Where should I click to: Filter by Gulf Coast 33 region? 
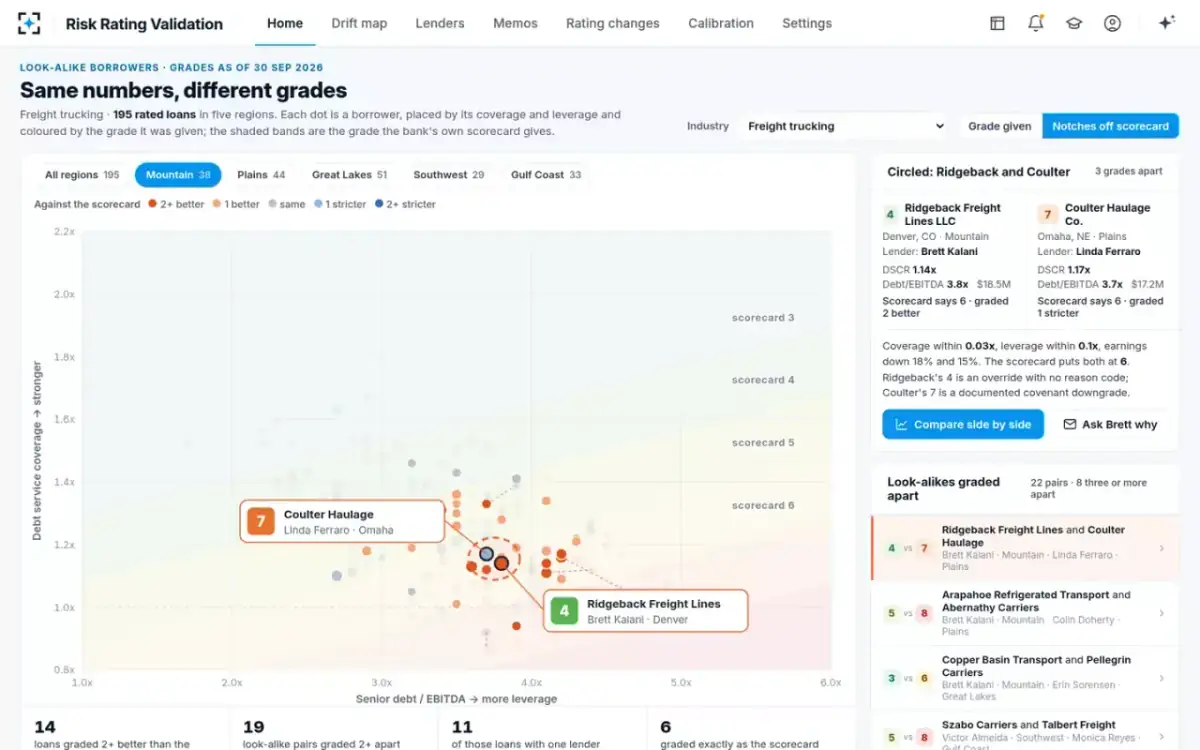(x=546, y=175)
